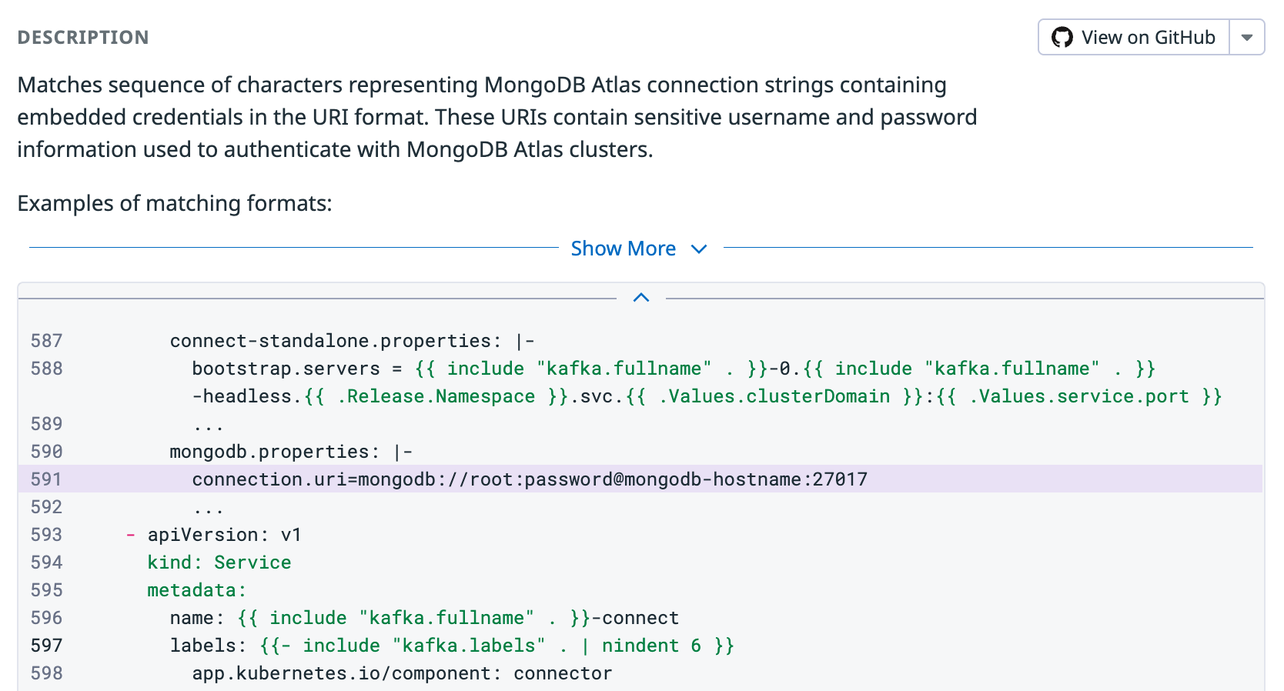Open the View on GitHub link

1134,37
